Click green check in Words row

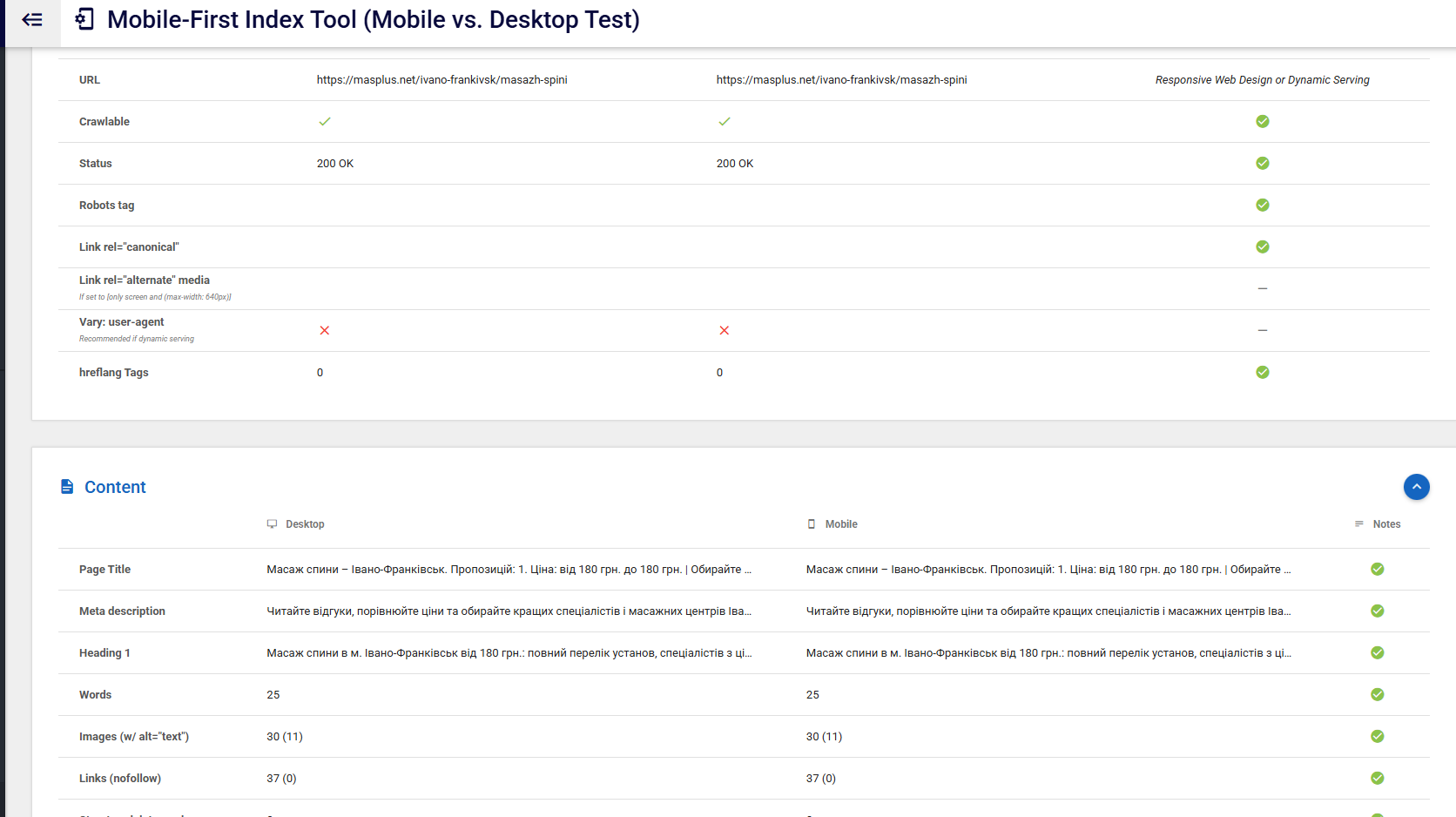(1378, 694)
